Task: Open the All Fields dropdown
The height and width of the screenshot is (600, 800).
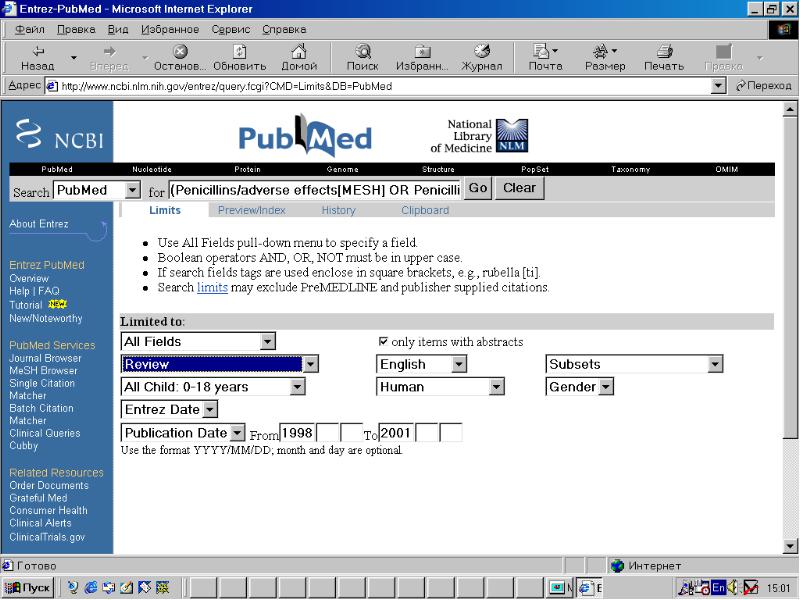Action: coord(198,341)
